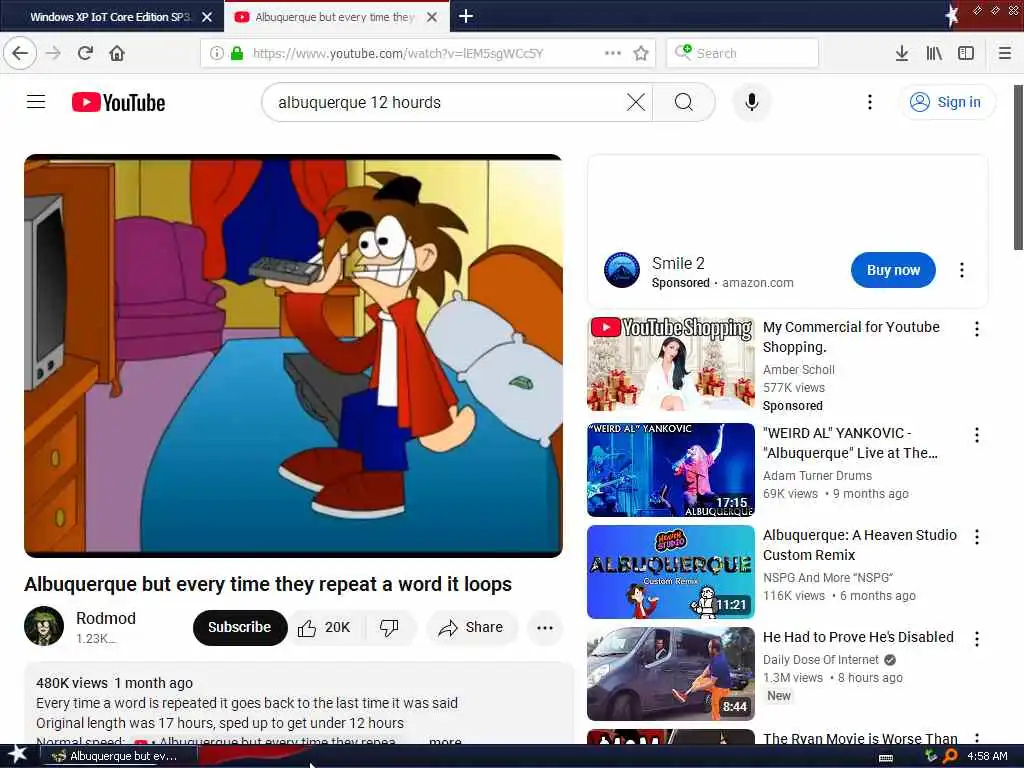
Task: Open the browser downloads icon
Action: pos(902,53)
